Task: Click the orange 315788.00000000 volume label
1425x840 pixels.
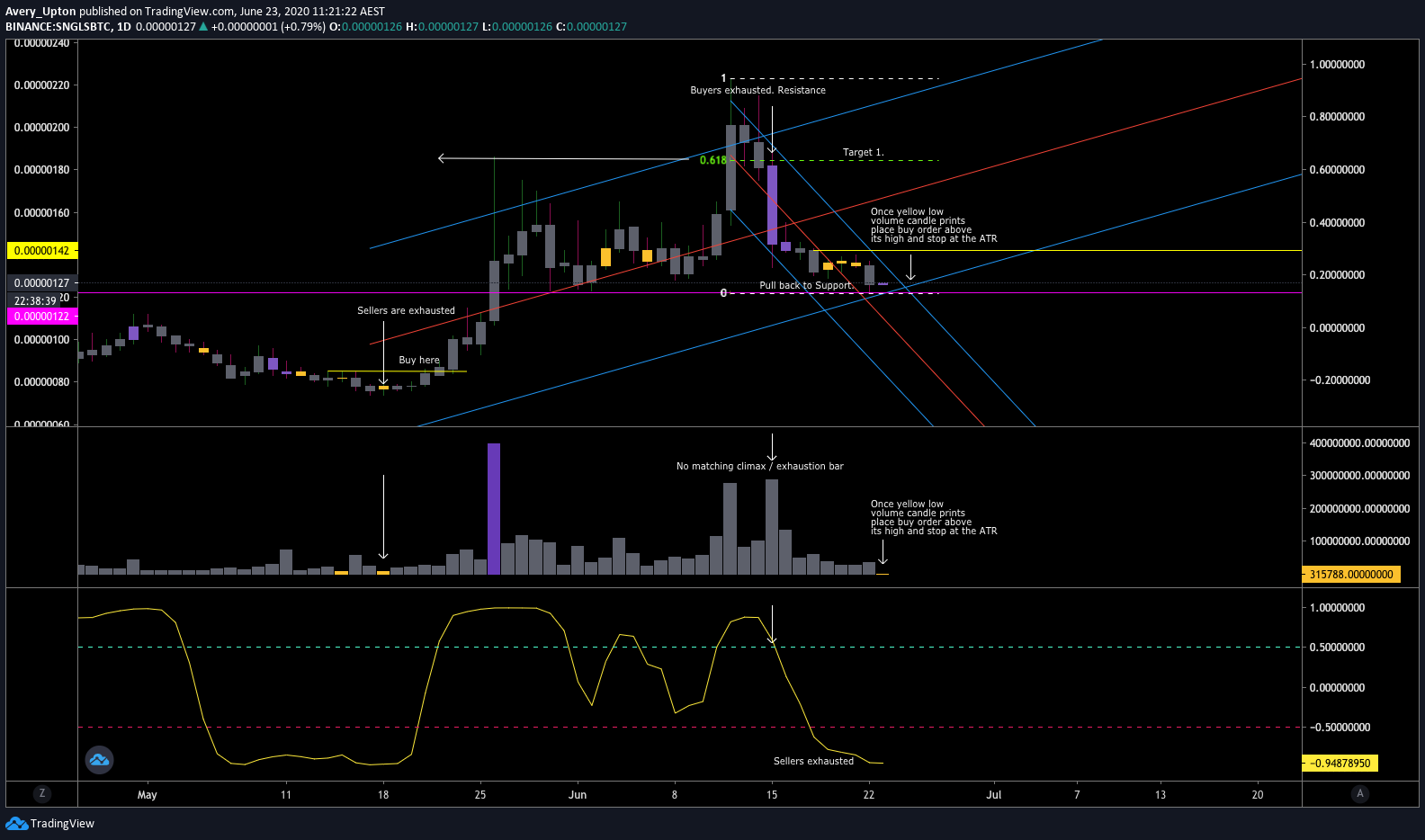Action: tap(1351, 575)
